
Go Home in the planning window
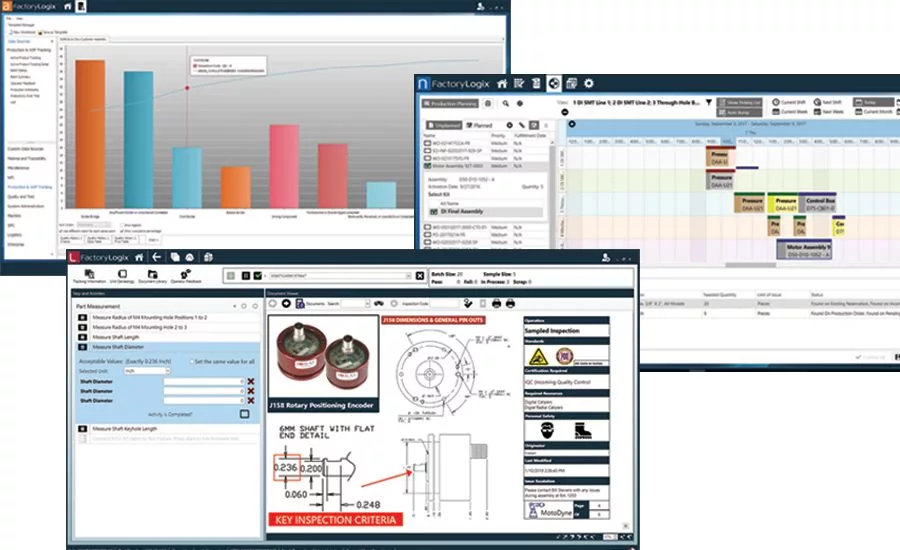[502, 84]
